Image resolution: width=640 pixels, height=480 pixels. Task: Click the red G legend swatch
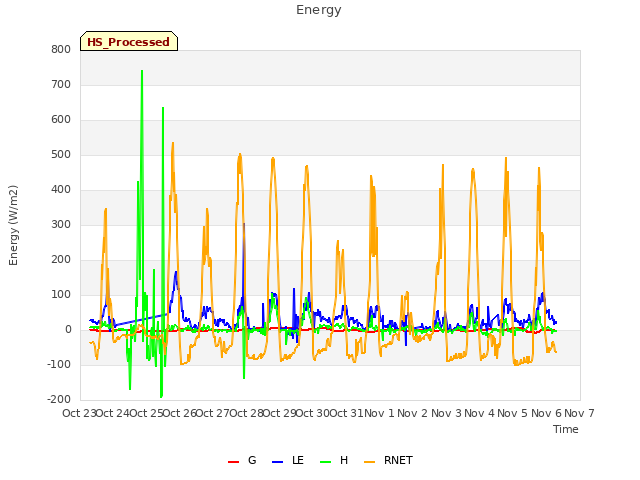[233, 462]
